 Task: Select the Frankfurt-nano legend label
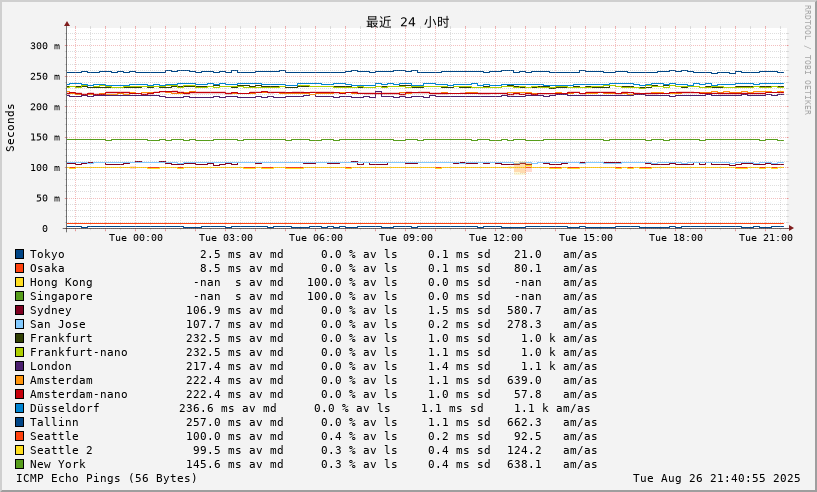pyautogui.click(x=79, y=353)
